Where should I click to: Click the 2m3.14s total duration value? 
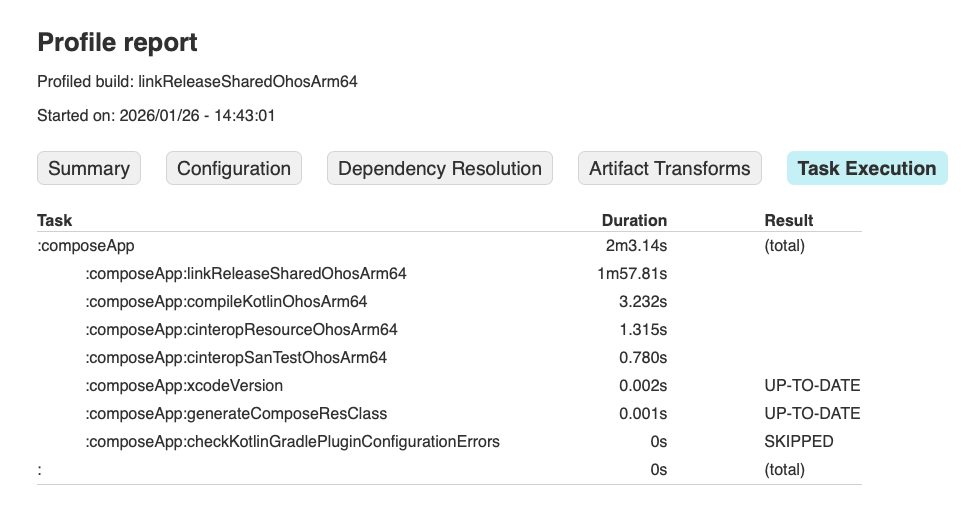coord(629,245)
